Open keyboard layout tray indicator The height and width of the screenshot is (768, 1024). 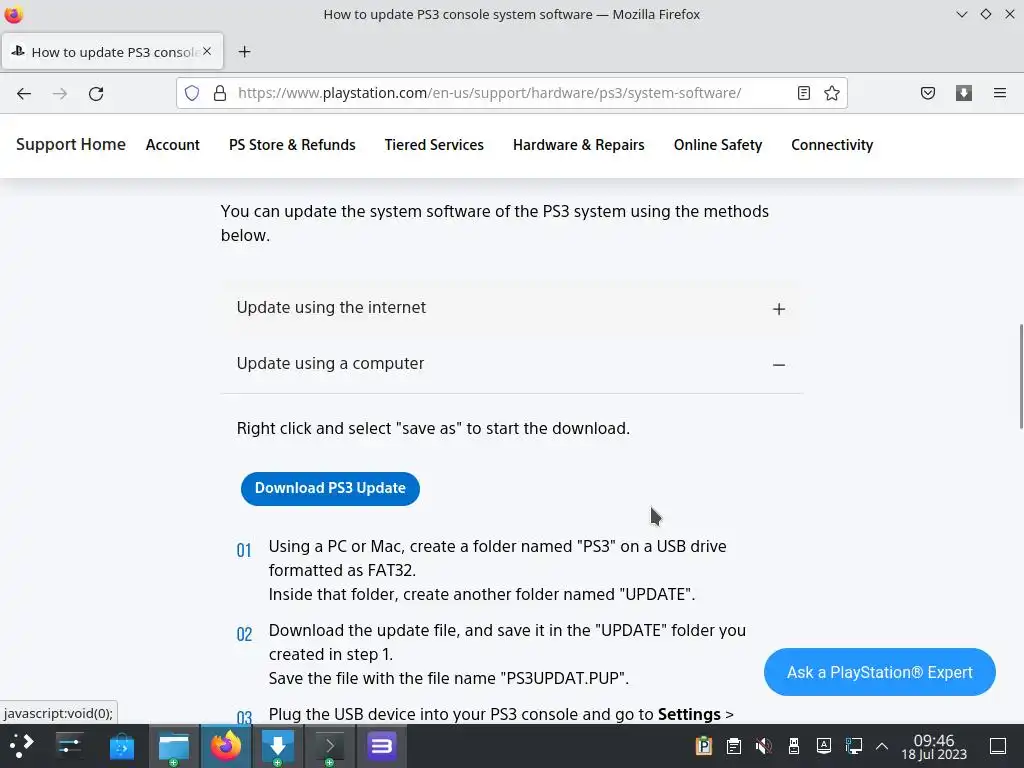pyautogui.click(x=824, y=746)
